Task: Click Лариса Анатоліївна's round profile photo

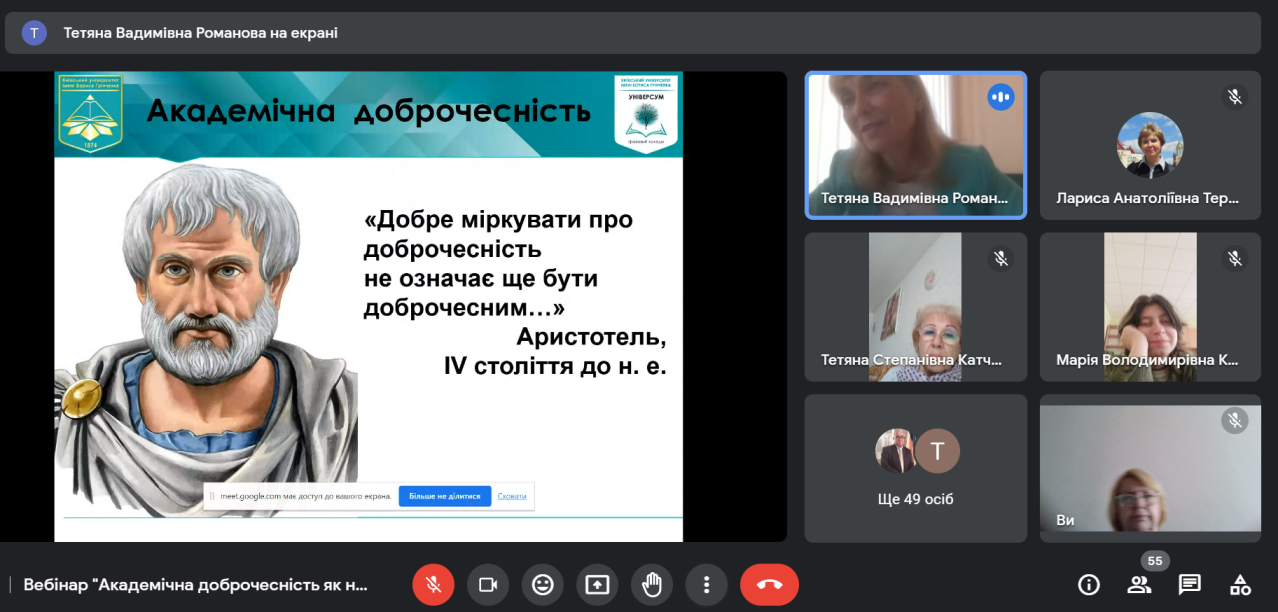Action: pyautogui.click(x=1150, y=145)
